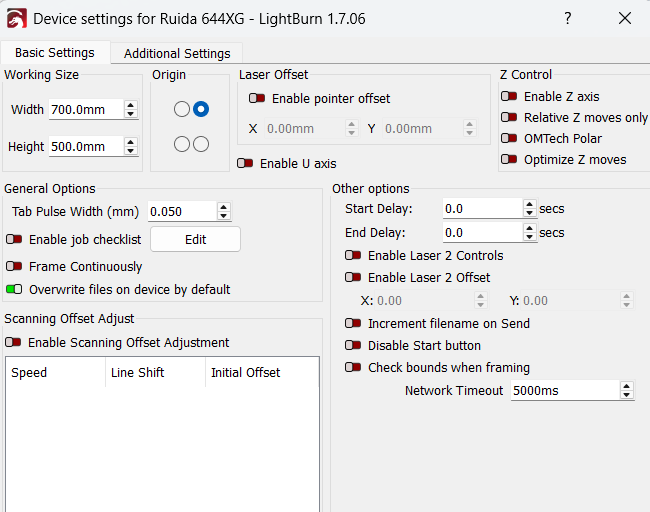650x512 pixels.
Task: Click the Edit button for job checklist
Action: point(195,239)
